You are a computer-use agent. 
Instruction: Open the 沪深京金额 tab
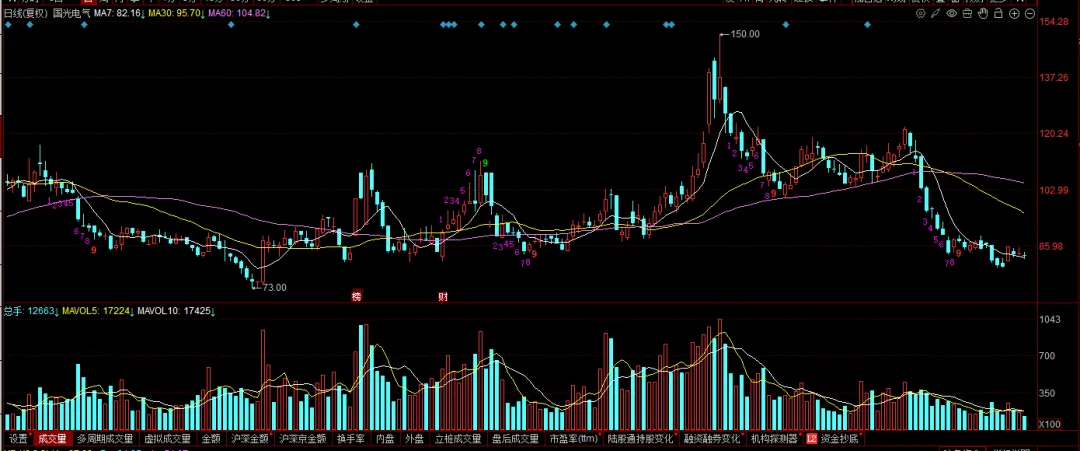302,438
